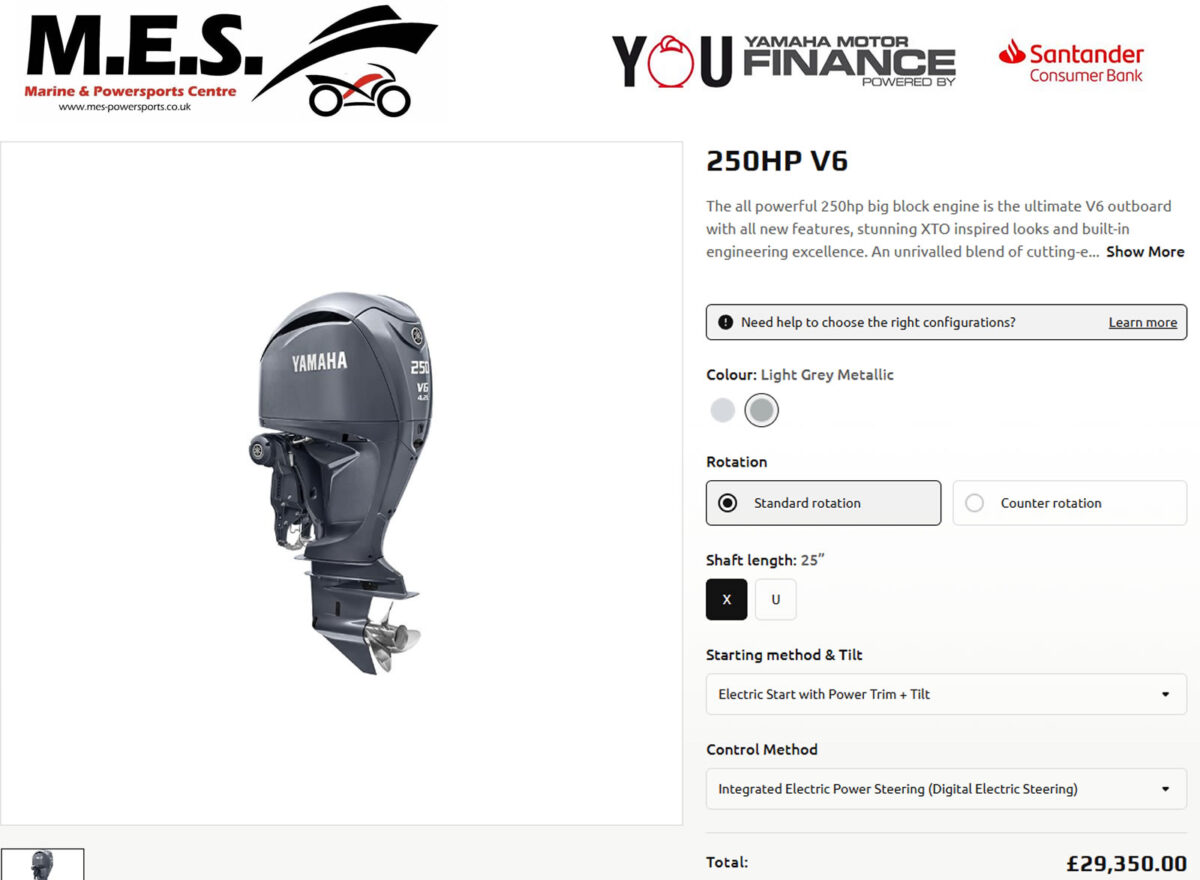1200x880 pixels.
Task: Click the motorbike icon in M.E.S. logo
Action: coord(360,91)
